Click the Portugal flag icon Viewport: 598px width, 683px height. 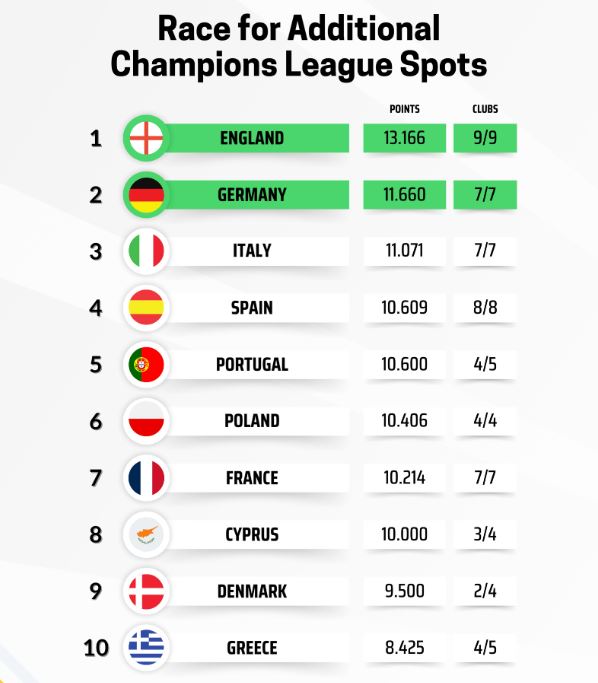146,364
